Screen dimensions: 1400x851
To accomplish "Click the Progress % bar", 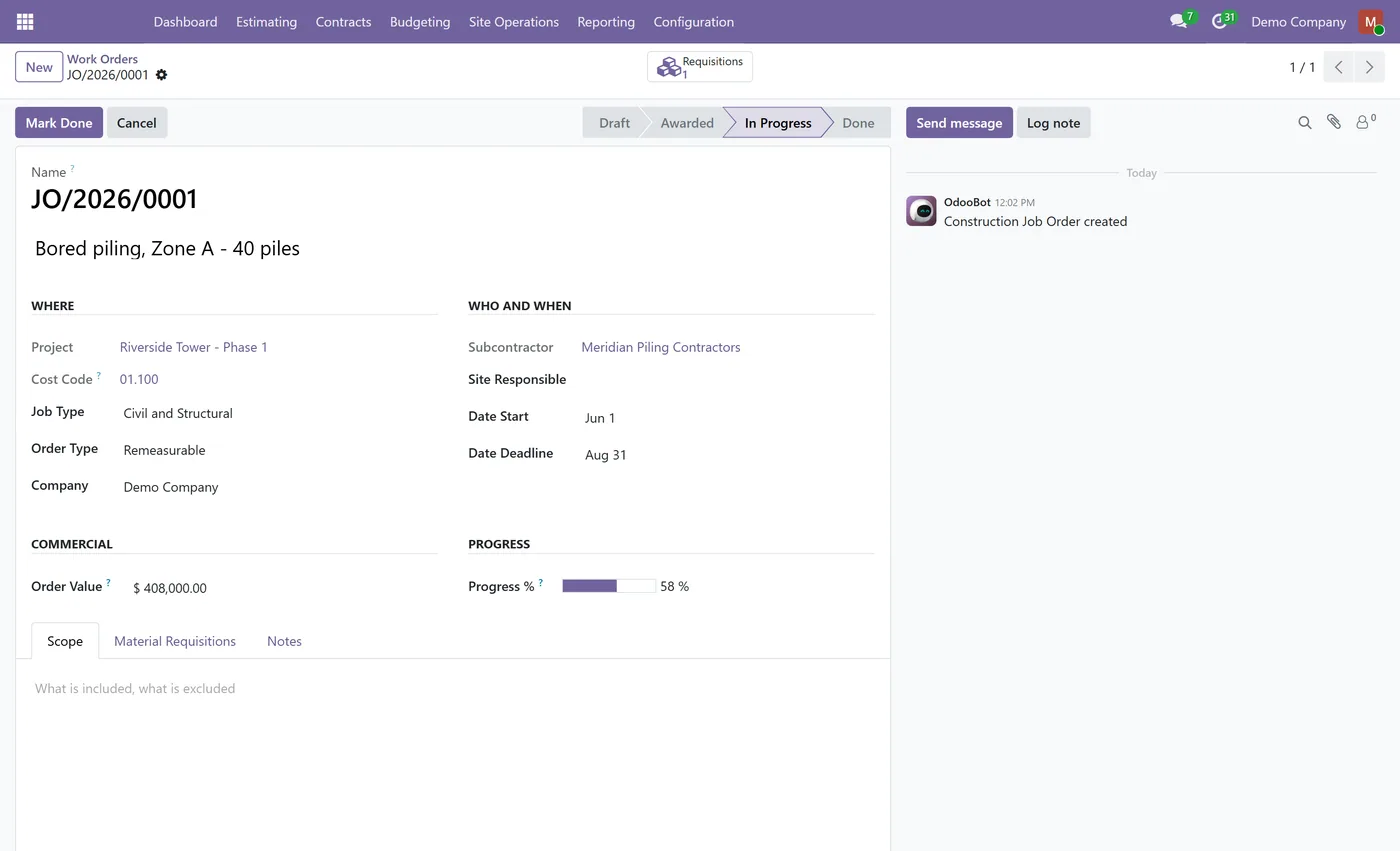I will coord(608,586).
